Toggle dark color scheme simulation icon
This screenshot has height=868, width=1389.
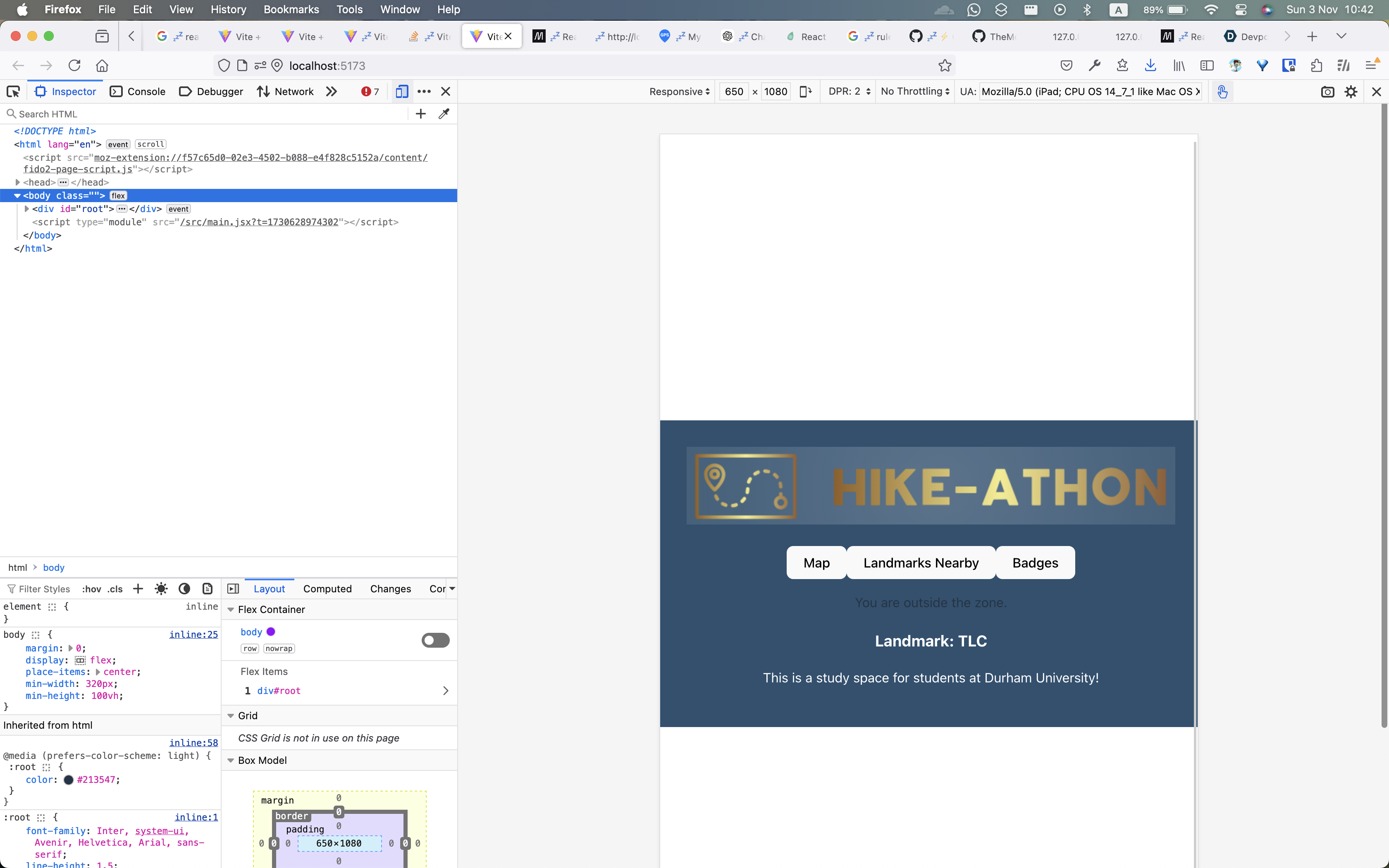pyautogui.click(x=184, y=589)
